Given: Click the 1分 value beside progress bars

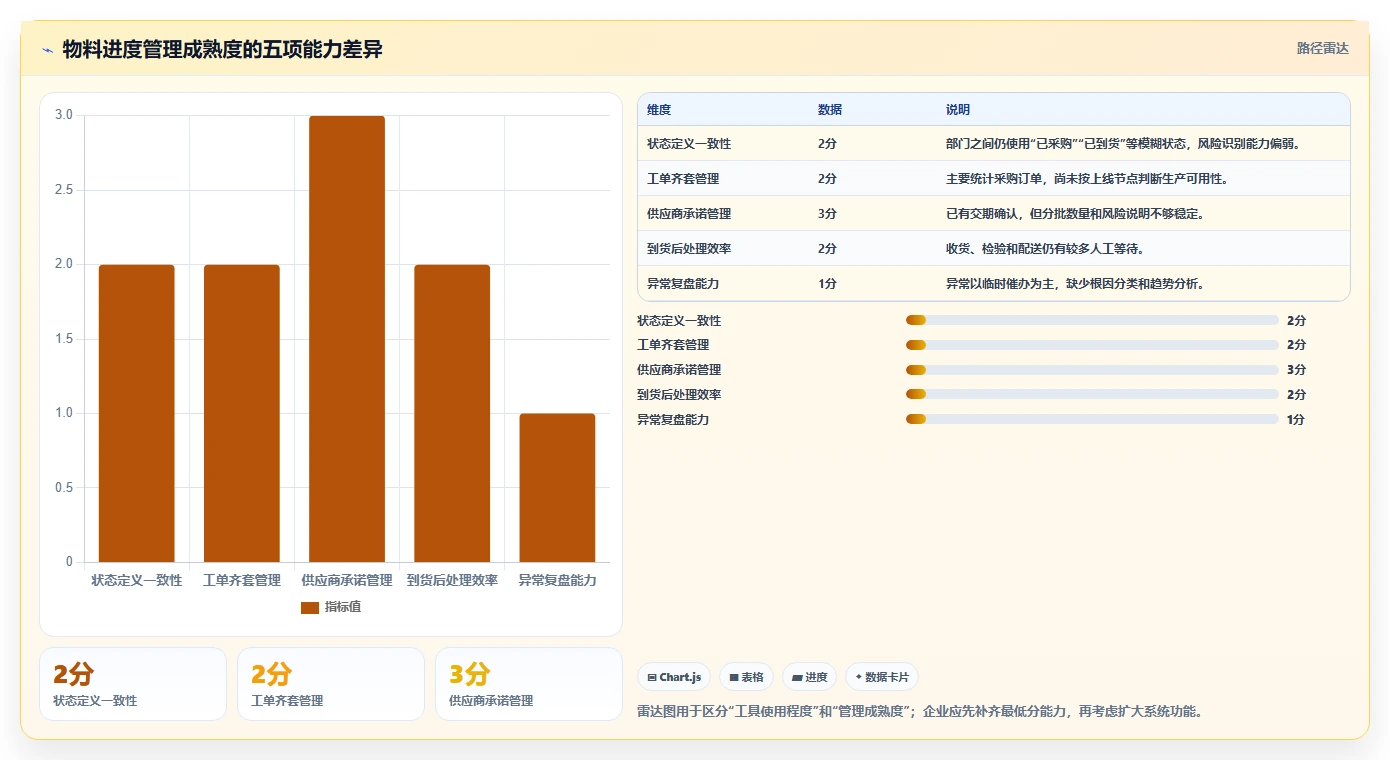Looking at the screenshot, I should coord(1296,419).
